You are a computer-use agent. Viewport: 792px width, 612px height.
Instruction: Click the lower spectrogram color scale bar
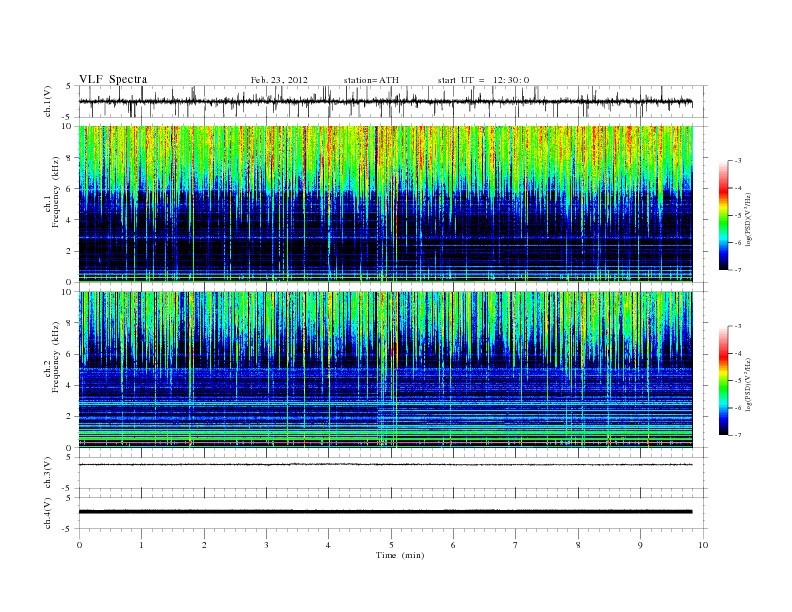pos(724,381)
